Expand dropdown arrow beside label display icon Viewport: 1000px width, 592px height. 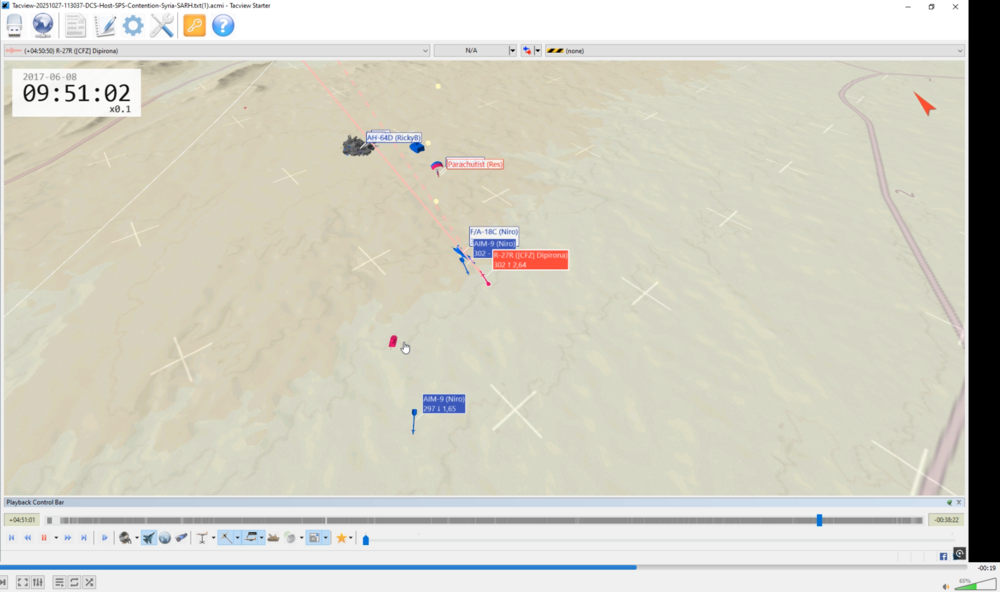261,538
